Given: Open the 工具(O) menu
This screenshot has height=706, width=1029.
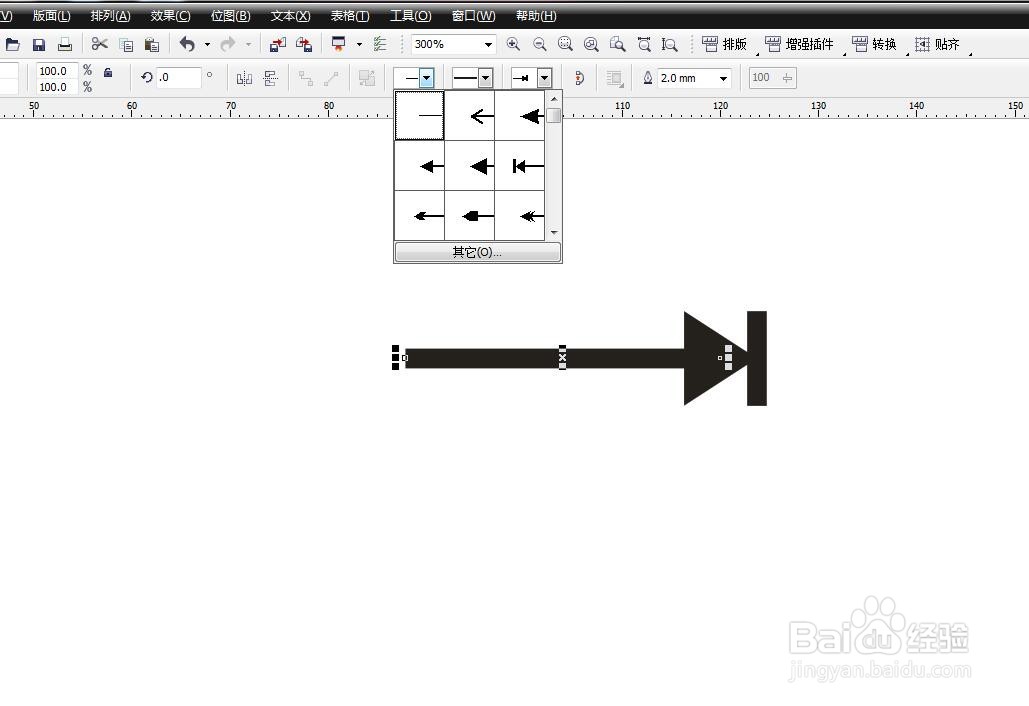Looking at the screenshot, I should click(x=409, y=15).
